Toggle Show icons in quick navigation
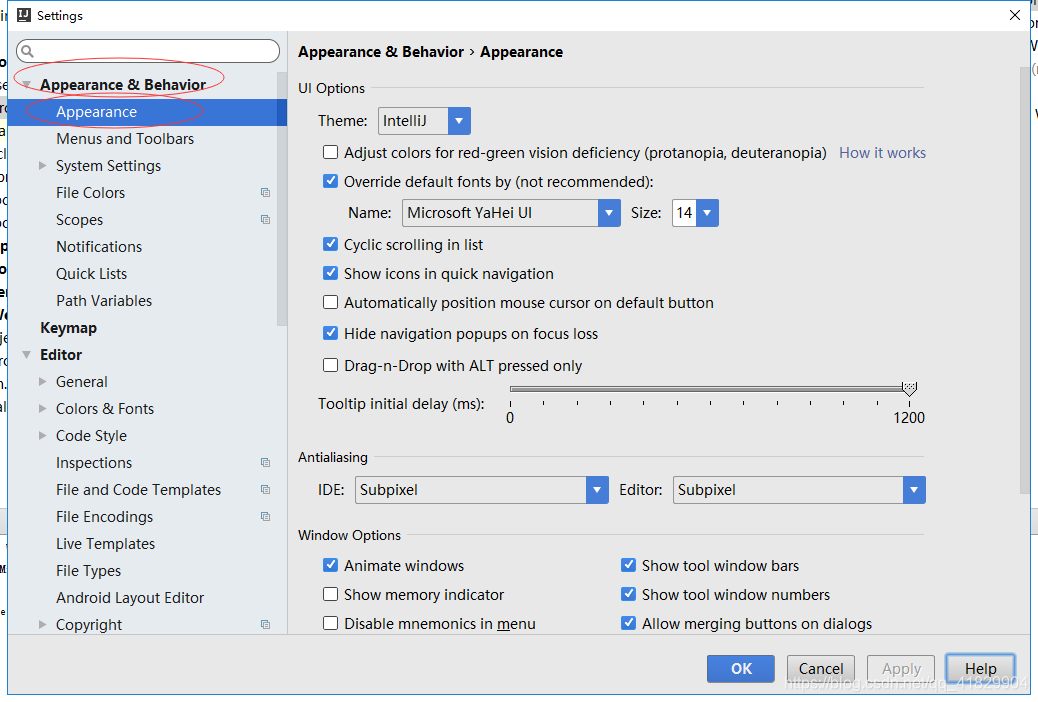Screen dimensions: 1038x702 point(330,273)
